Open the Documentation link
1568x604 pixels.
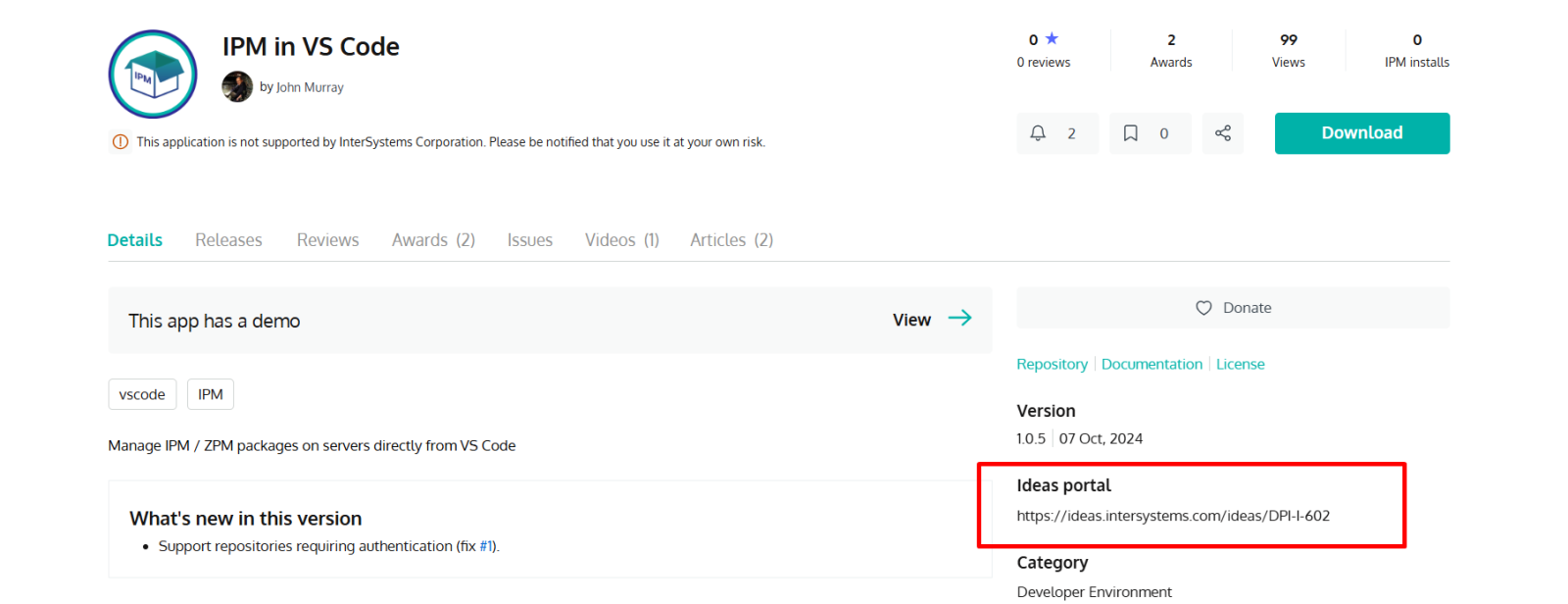pyautogui.click(x=1151, y=364)
